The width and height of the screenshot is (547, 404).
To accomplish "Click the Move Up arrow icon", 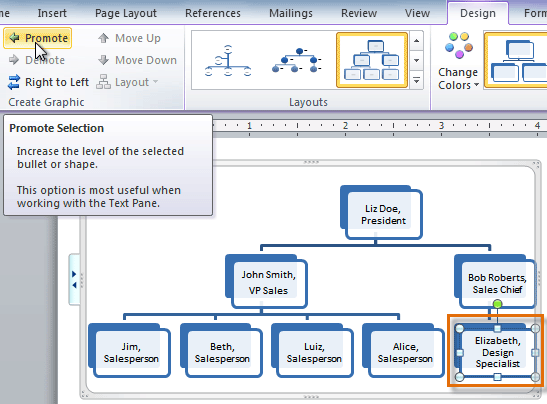I will click(x=103, y=38).
